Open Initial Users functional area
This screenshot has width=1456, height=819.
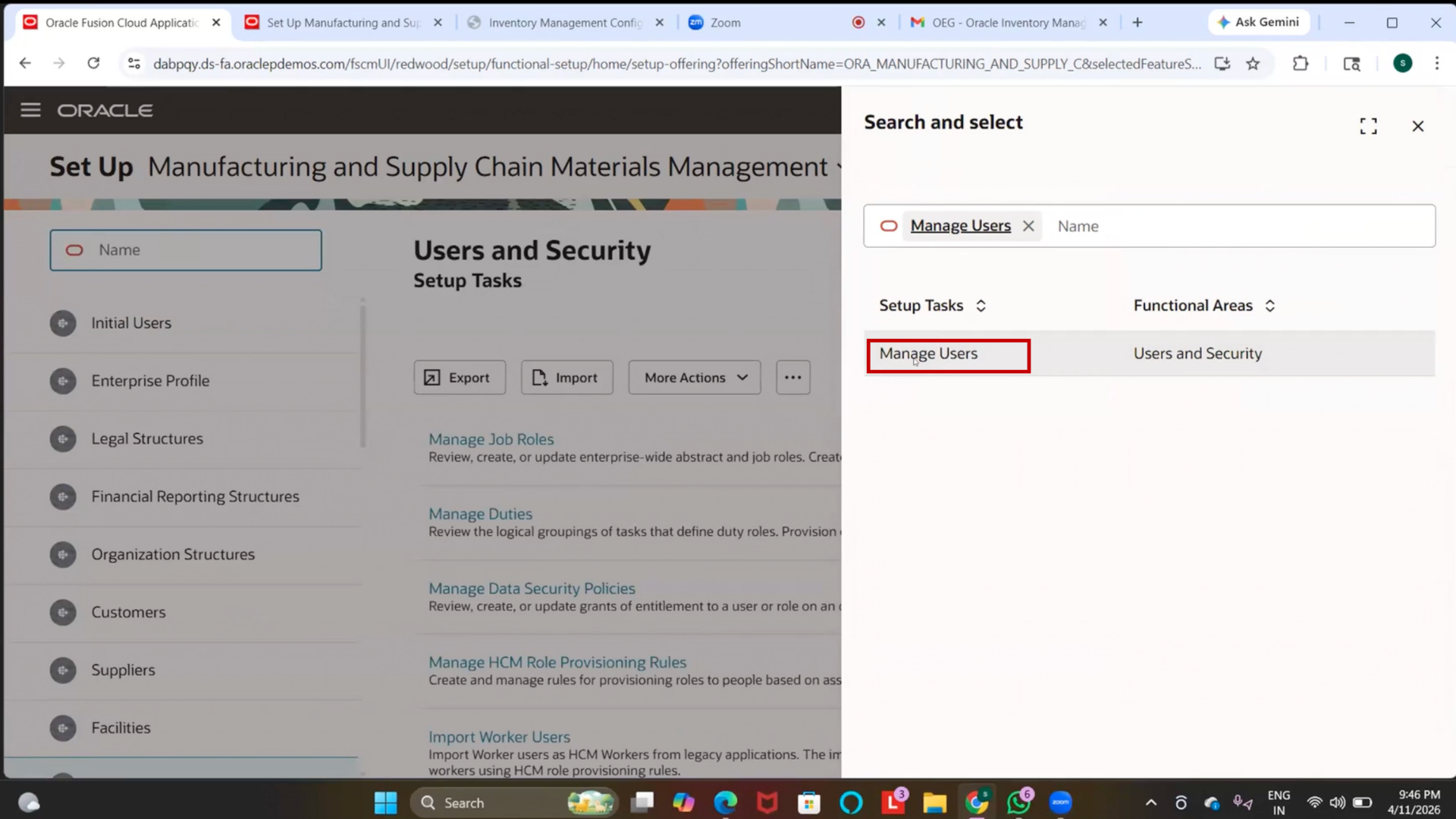(x=131, y=323)
